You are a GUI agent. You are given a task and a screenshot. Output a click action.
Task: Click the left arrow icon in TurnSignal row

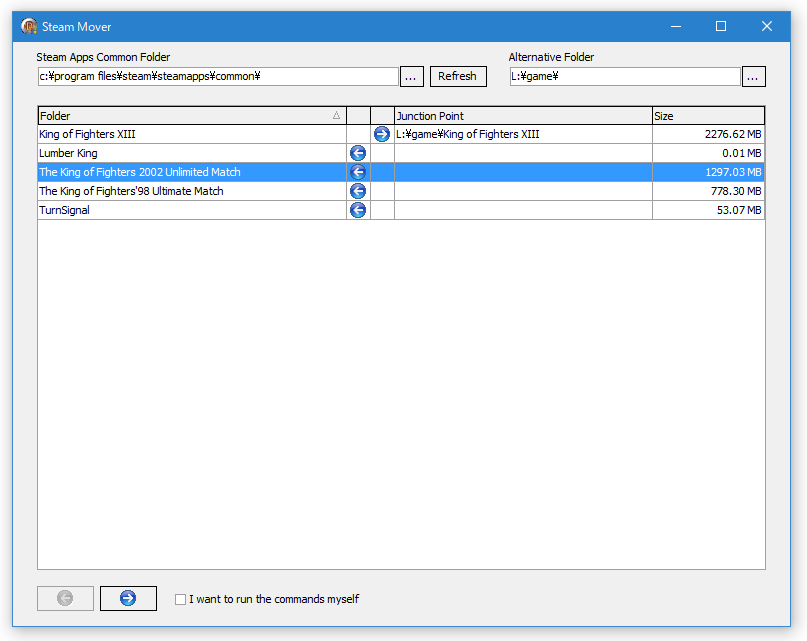click(x=358, y=211)
